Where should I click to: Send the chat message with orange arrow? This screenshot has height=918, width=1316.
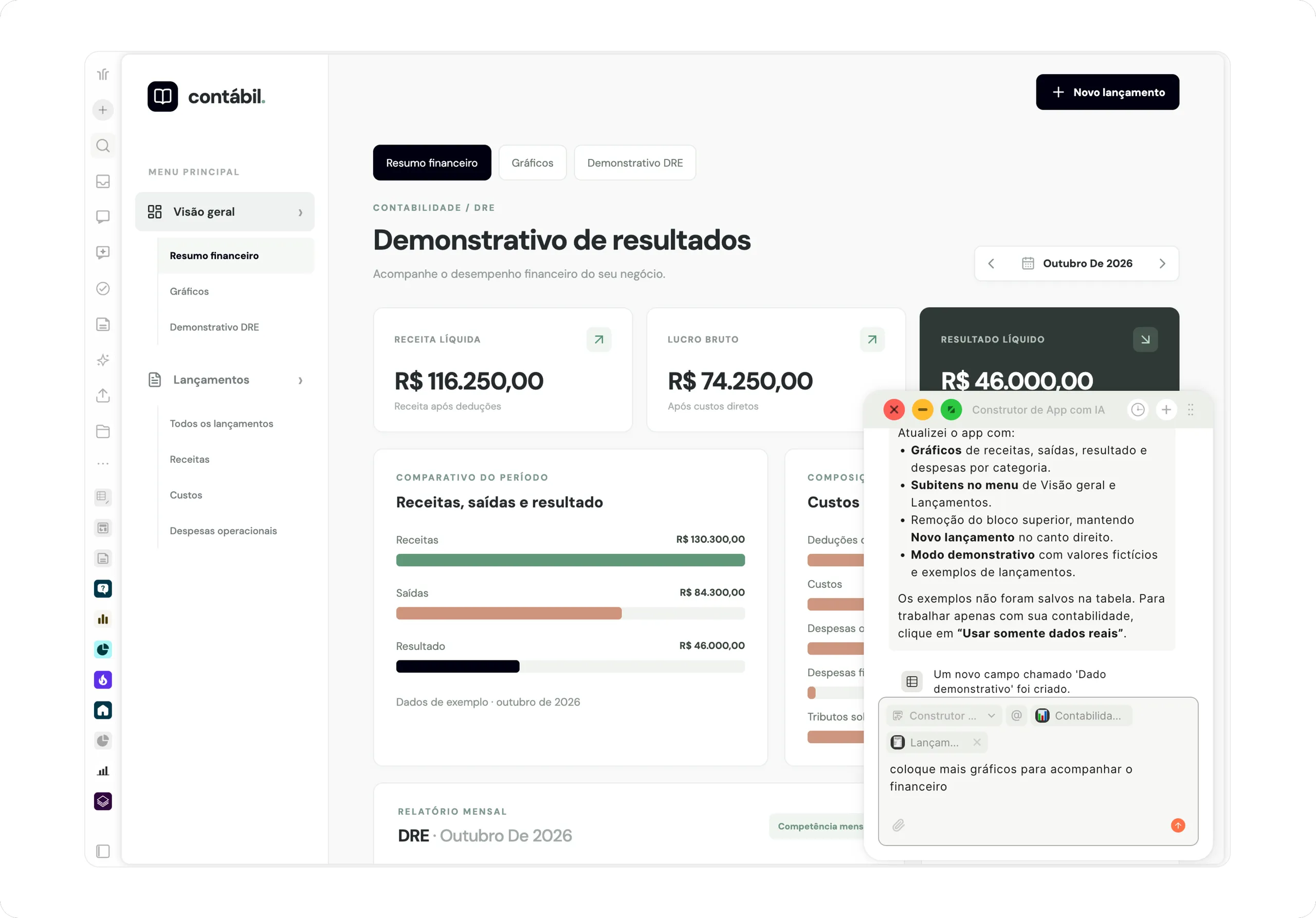point(1178,825)
